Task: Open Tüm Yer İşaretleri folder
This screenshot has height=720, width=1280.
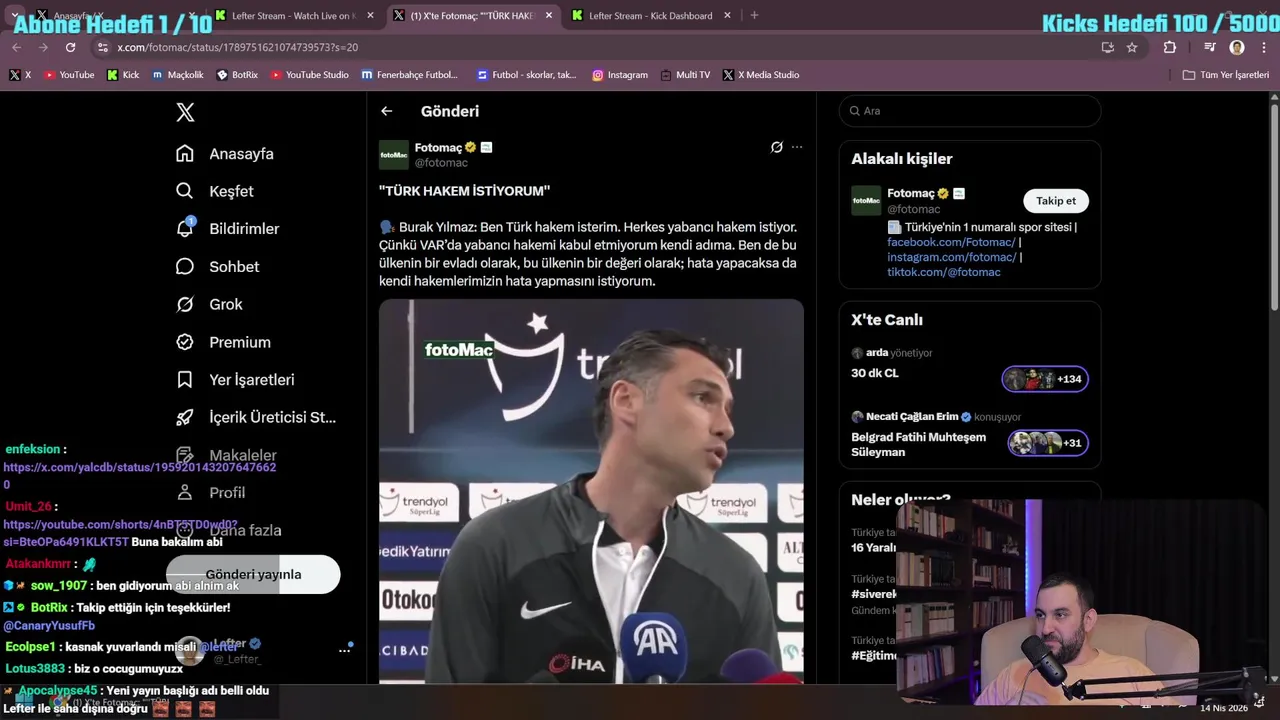Action: (x=1225, y=75)
